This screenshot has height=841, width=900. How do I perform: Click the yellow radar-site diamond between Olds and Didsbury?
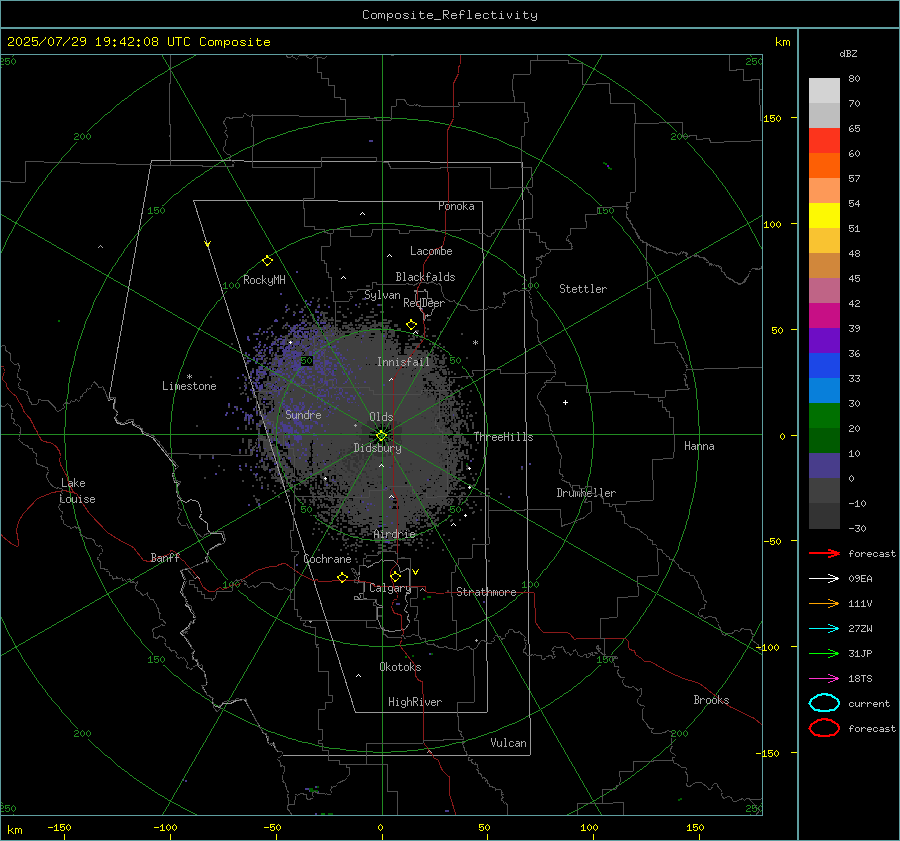point(381,436)
